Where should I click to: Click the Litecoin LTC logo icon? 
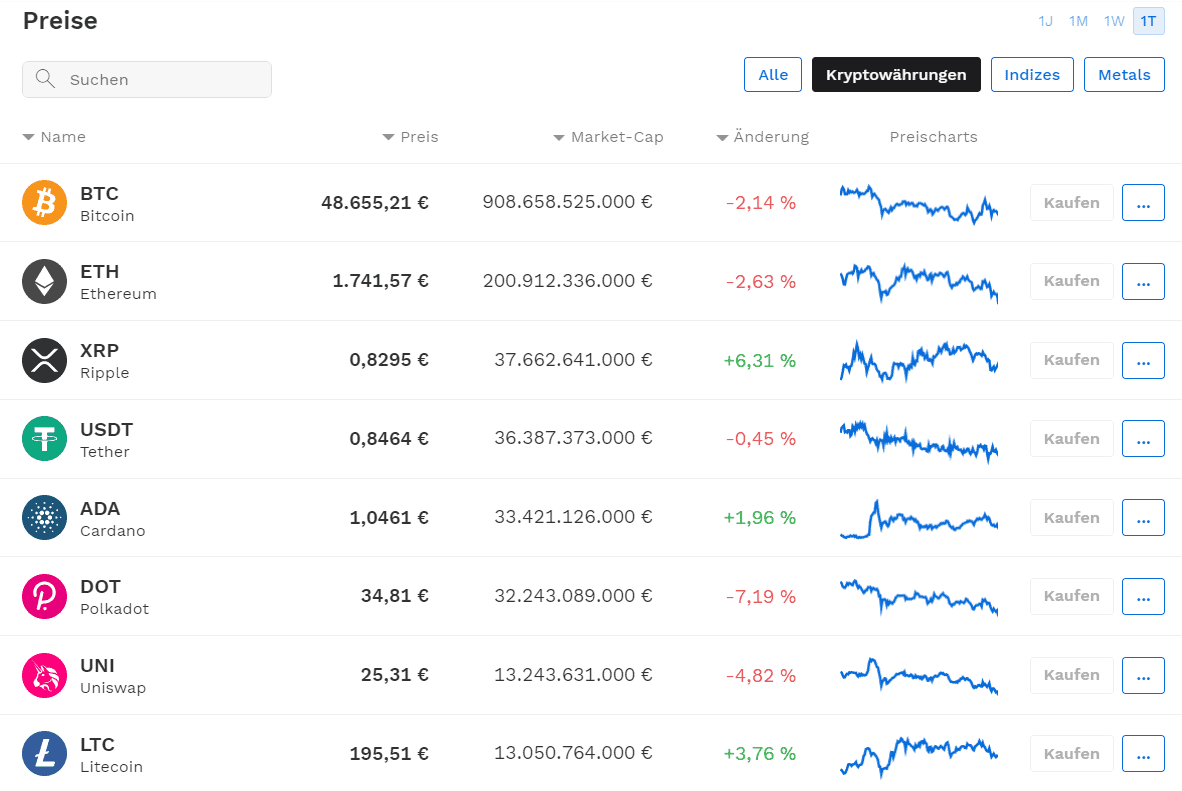tap(44, 754)
